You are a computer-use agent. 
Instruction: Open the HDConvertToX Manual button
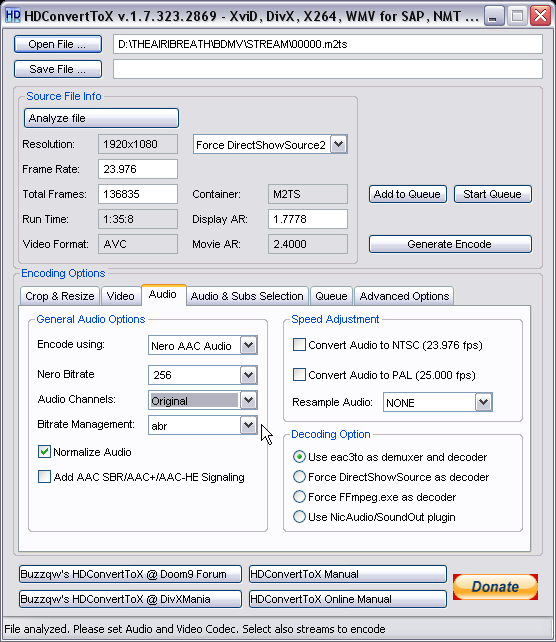(348, 574)
